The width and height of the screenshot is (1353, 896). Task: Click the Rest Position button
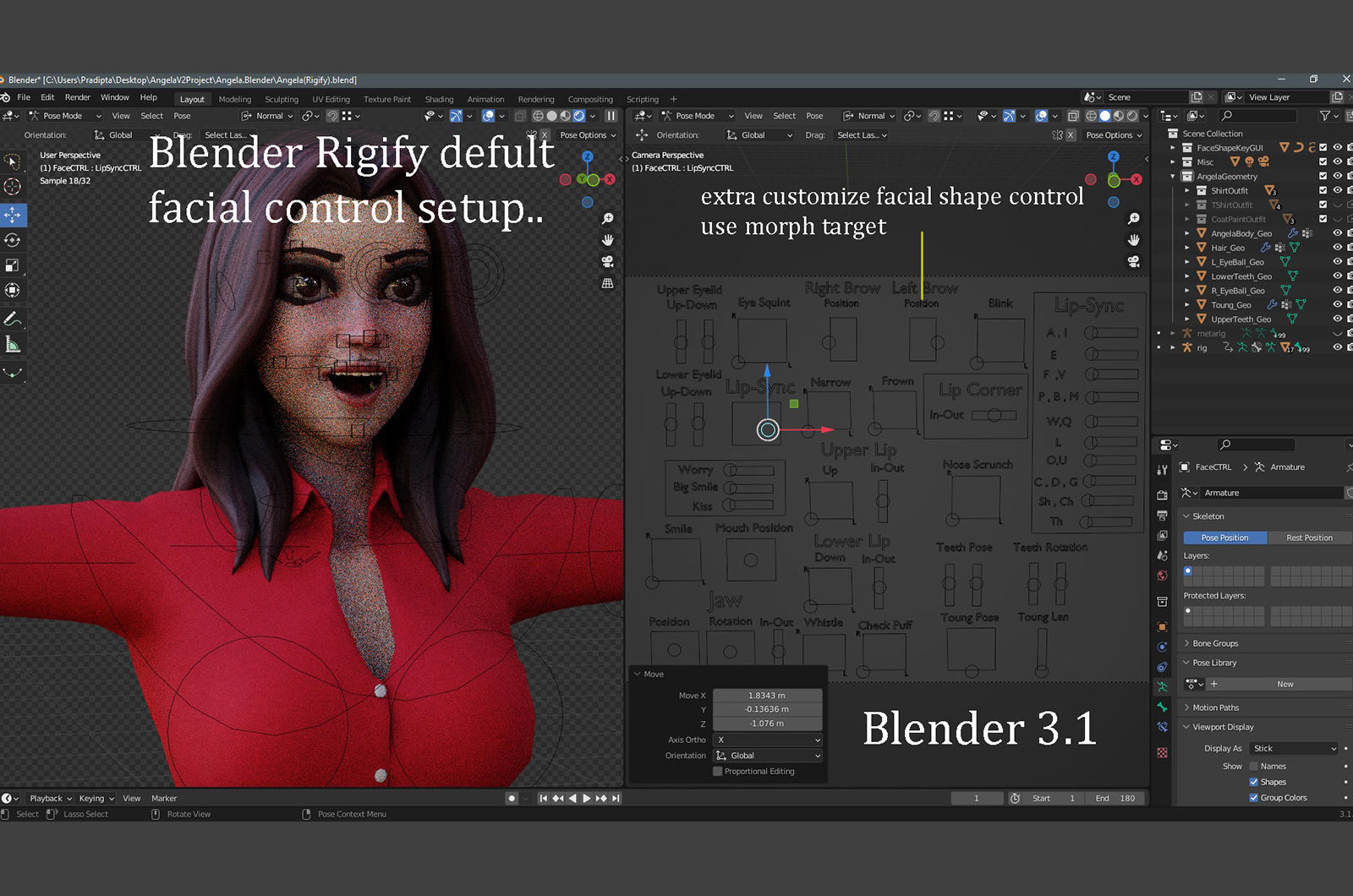tap(1309, 538)
